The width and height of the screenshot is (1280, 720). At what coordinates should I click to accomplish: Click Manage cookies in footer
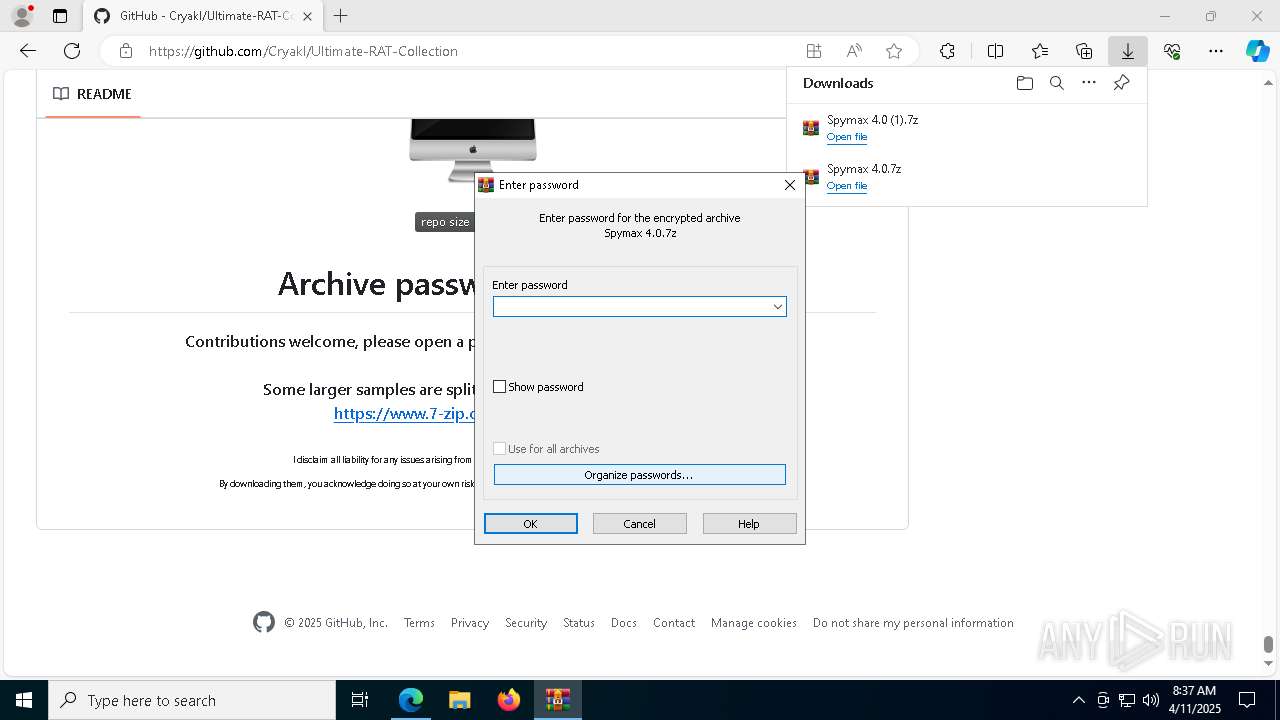754,623
